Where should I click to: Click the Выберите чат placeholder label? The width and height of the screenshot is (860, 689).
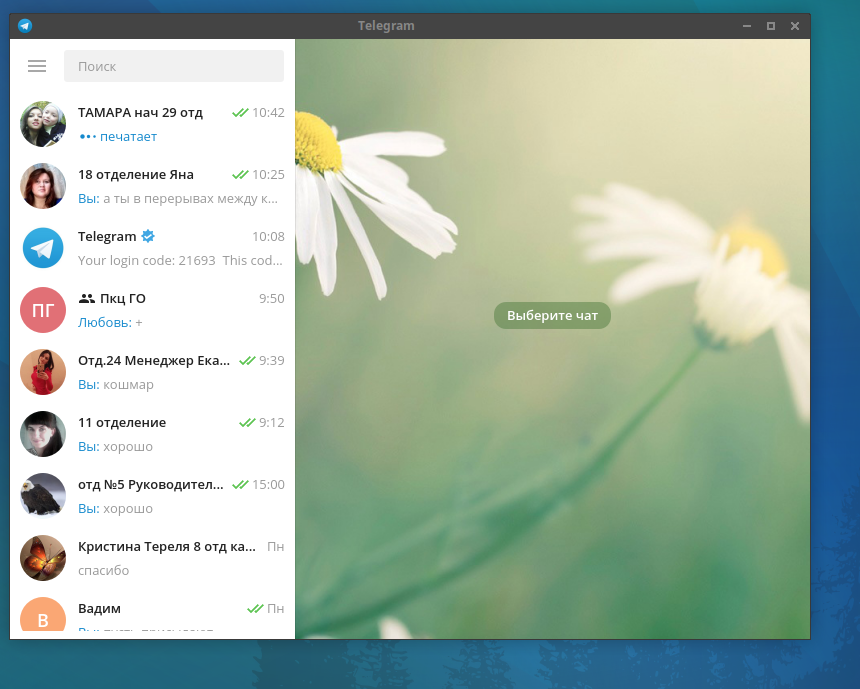pyautogui.click(x=552, y=315)
